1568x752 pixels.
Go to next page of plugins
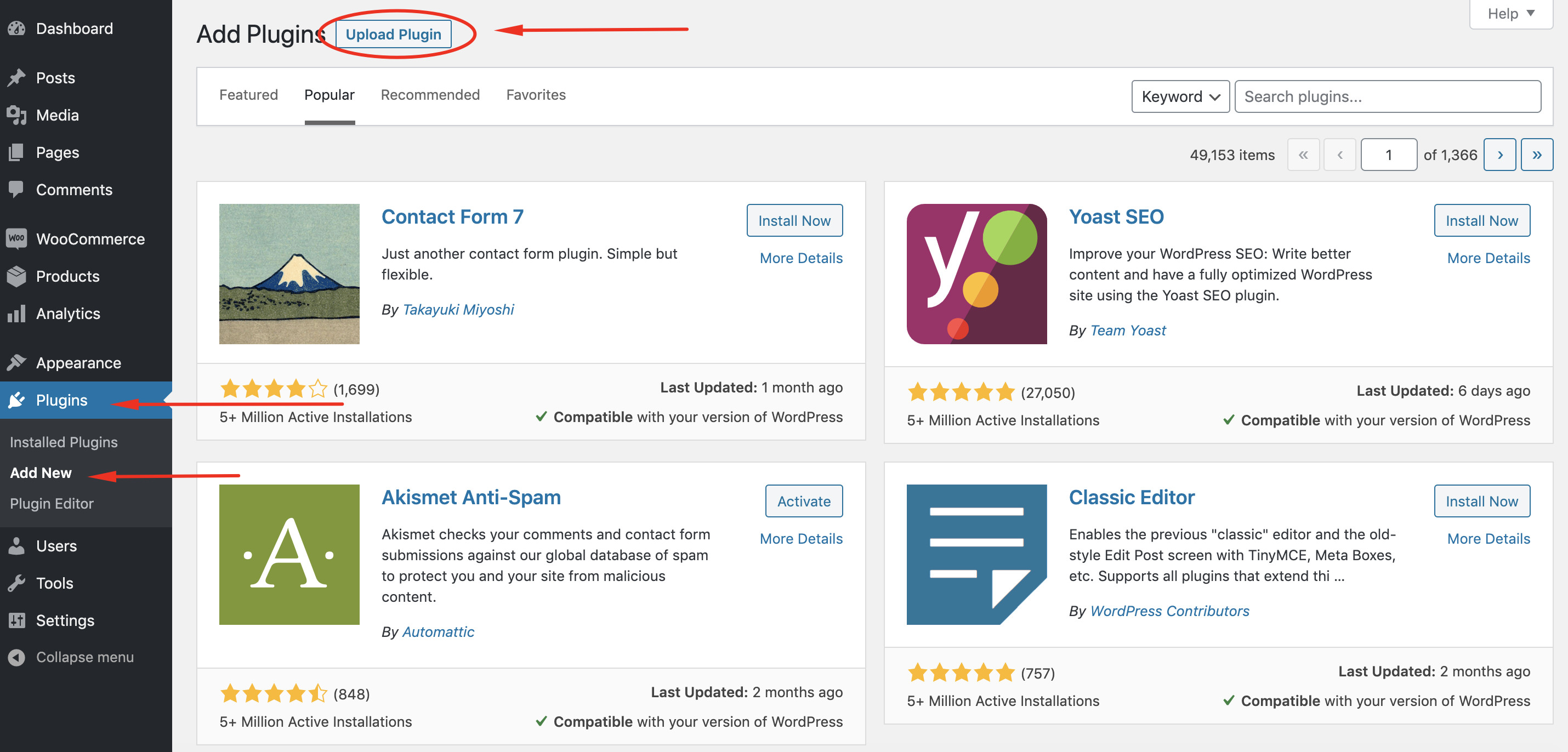pyautogui.click(x=1499, y=155)
